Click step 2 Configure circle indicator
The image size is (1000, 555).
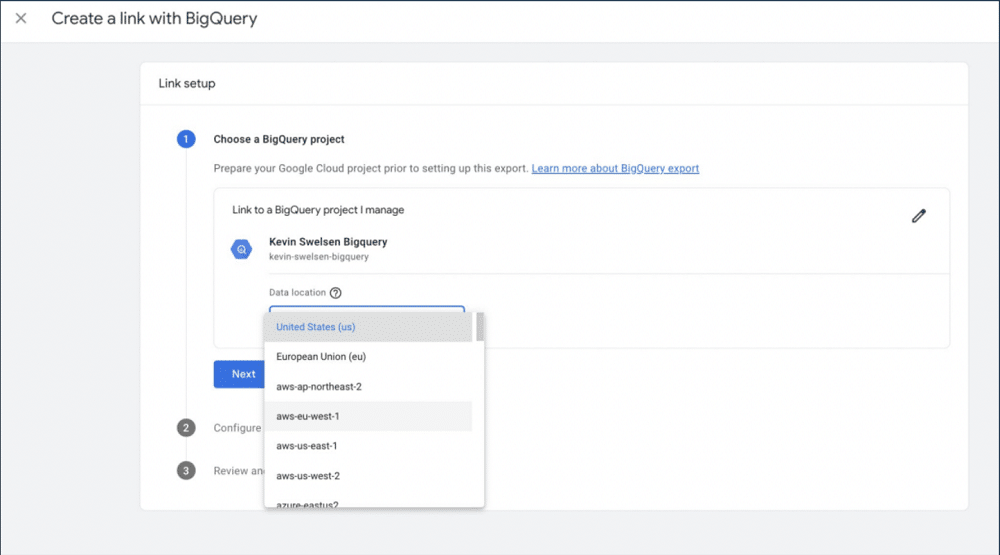(186, 428)
